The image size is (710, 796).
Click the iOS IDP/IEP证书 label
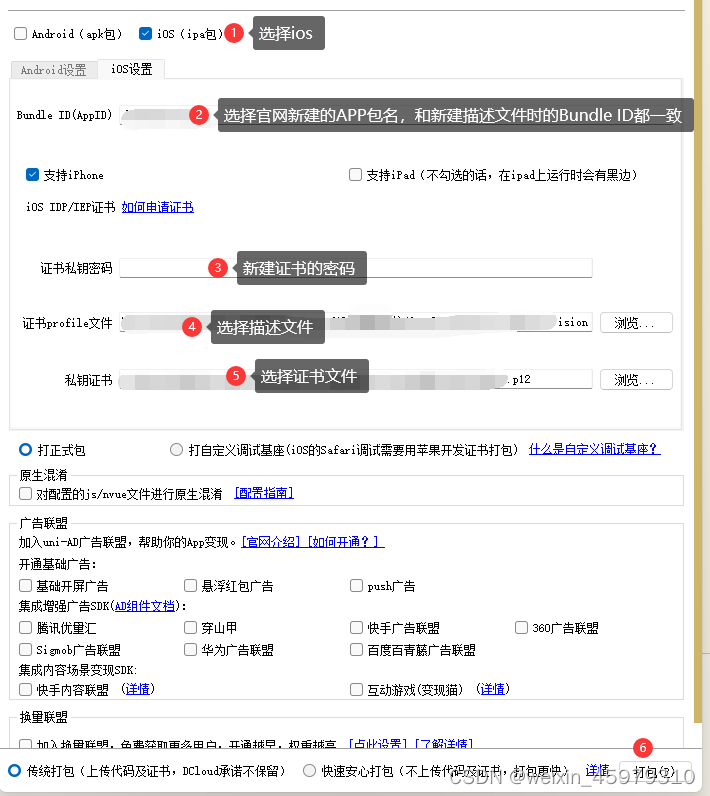[71, 207]
